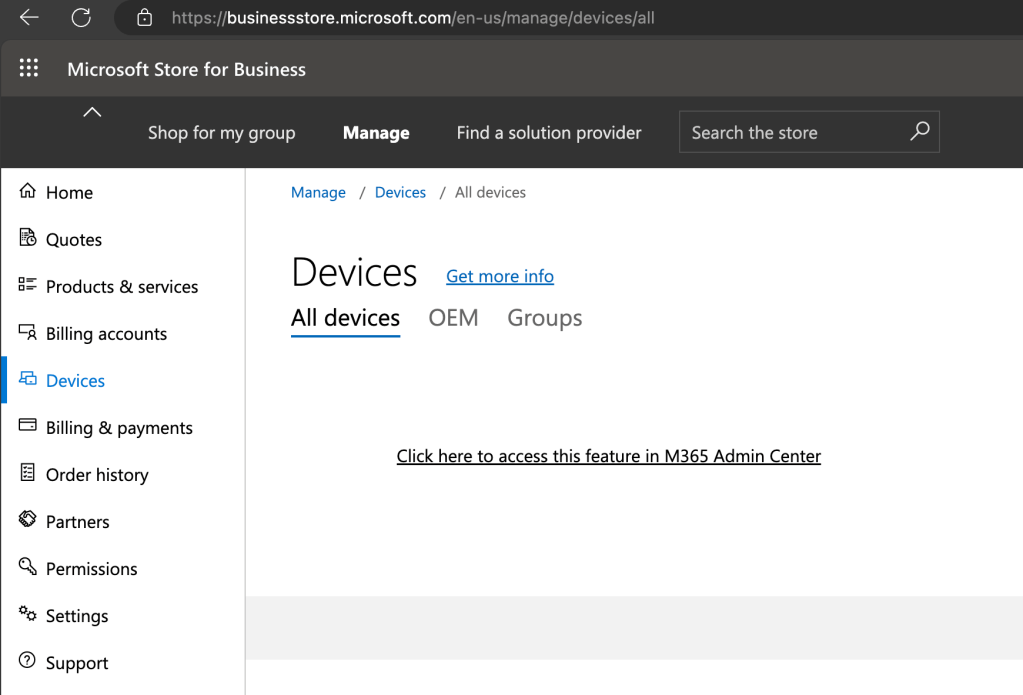Click the Billing accounts sidebar icon
Screen dimensions: 1023x695
tap(27, 333)
